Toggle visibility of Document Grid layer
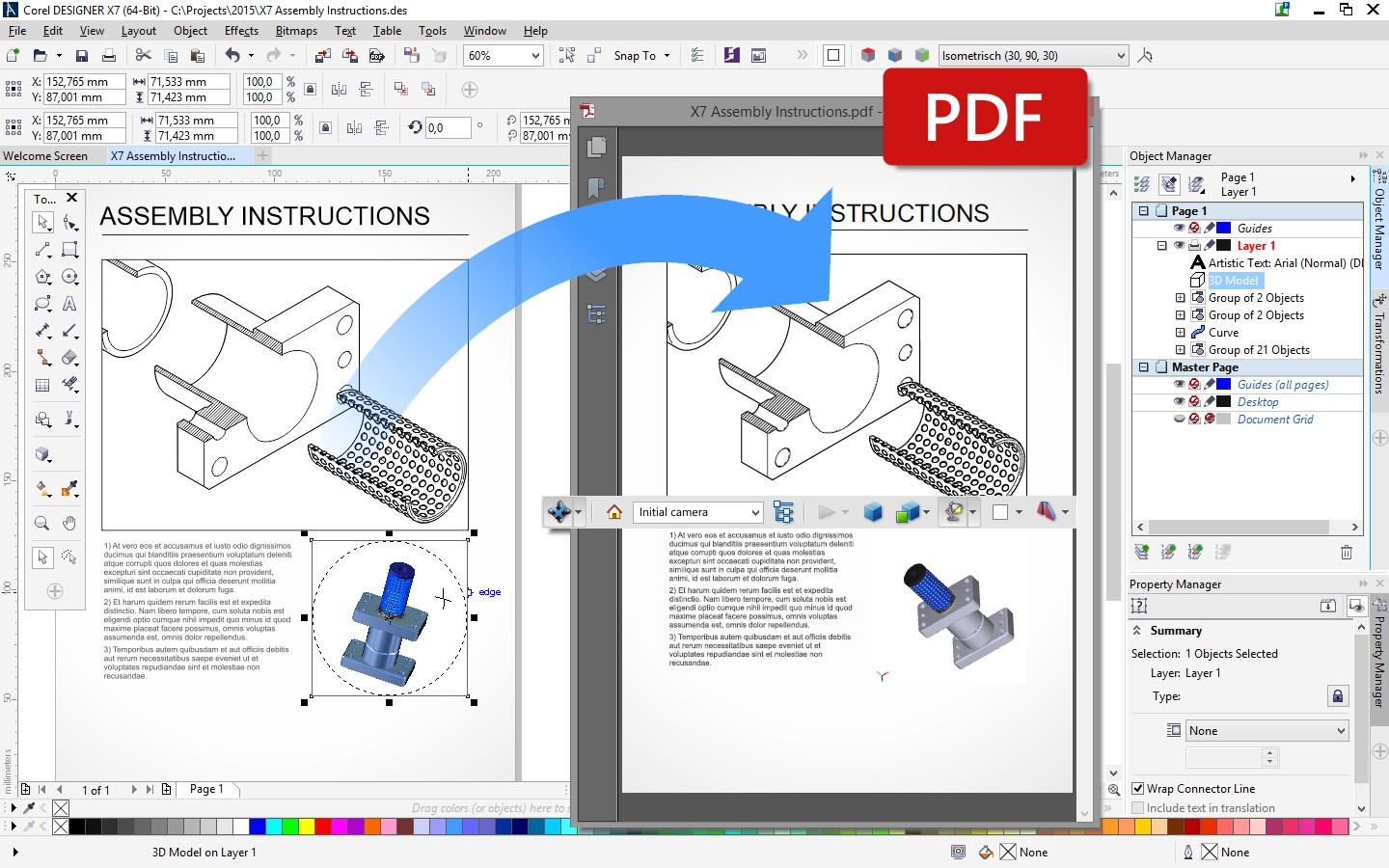 pos(1179,419)
